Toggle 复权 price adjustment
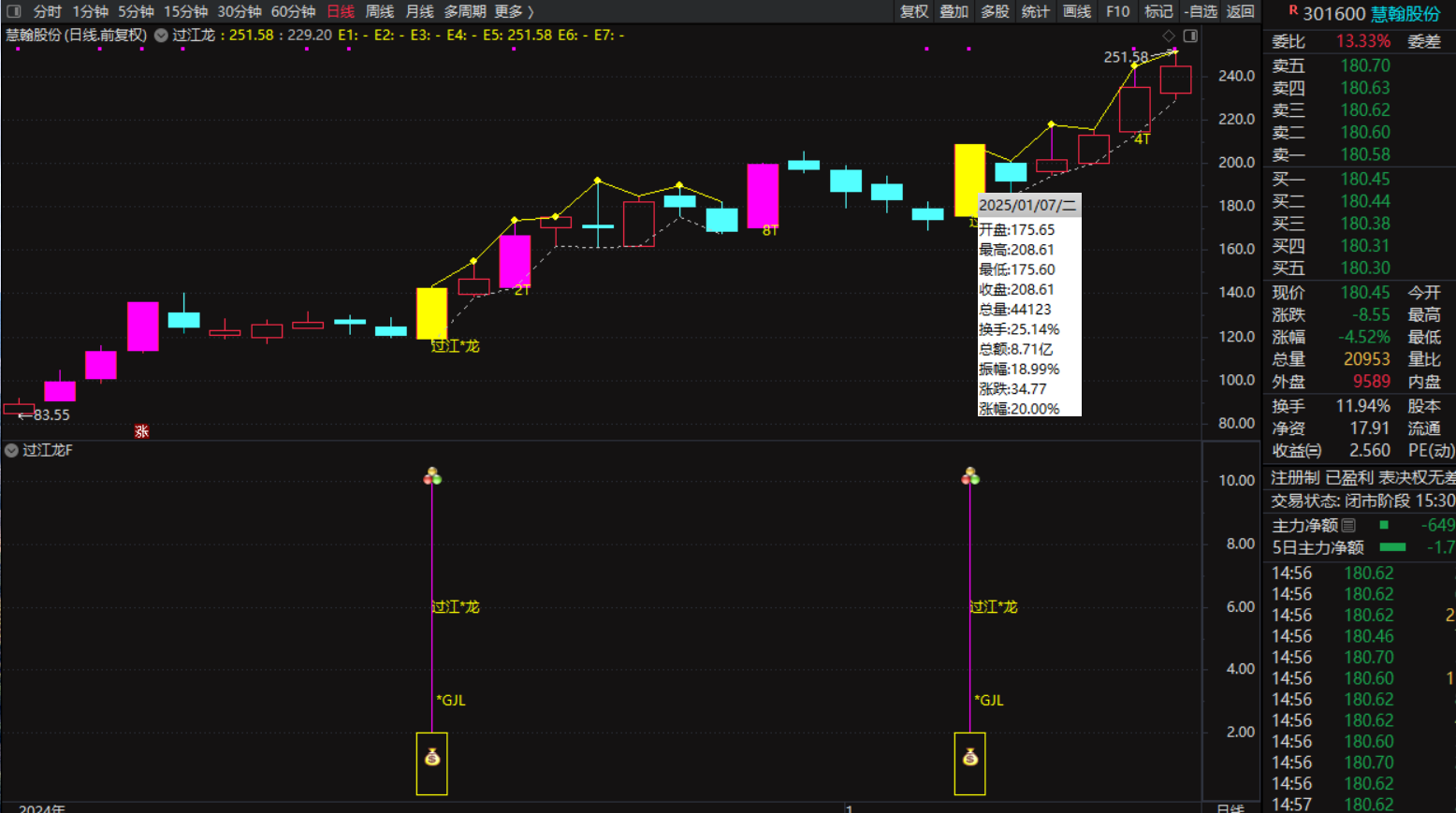The width and height of the screenshot is (1456, 813). 913,11
